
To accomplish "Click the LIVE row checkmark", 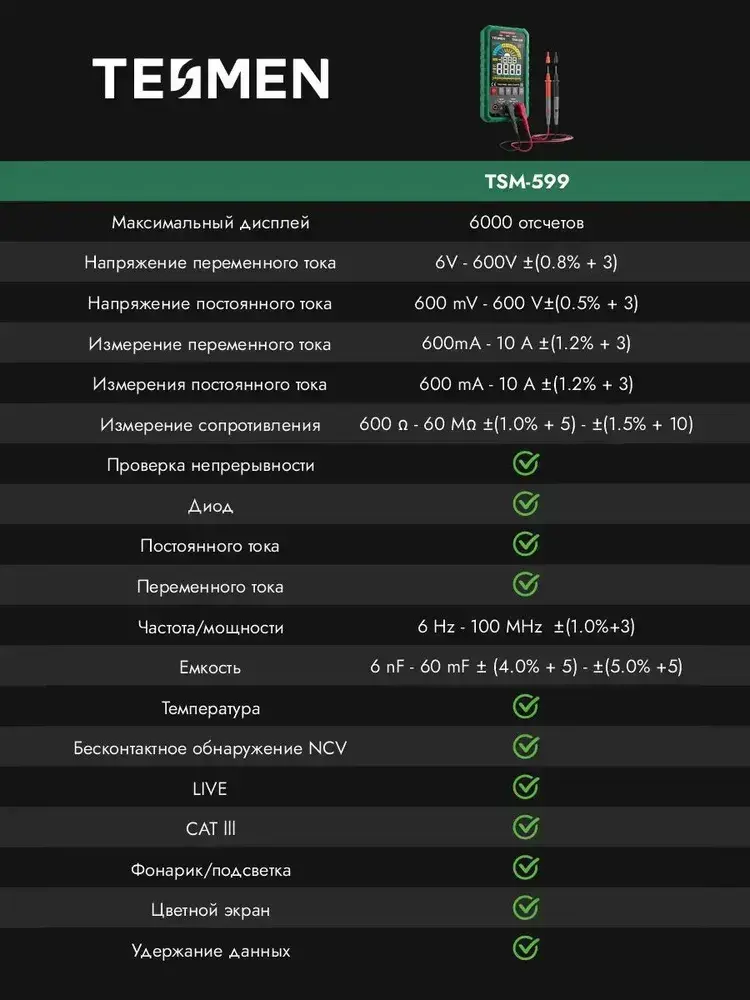I will pyautogui.click(x=526, y=788).
